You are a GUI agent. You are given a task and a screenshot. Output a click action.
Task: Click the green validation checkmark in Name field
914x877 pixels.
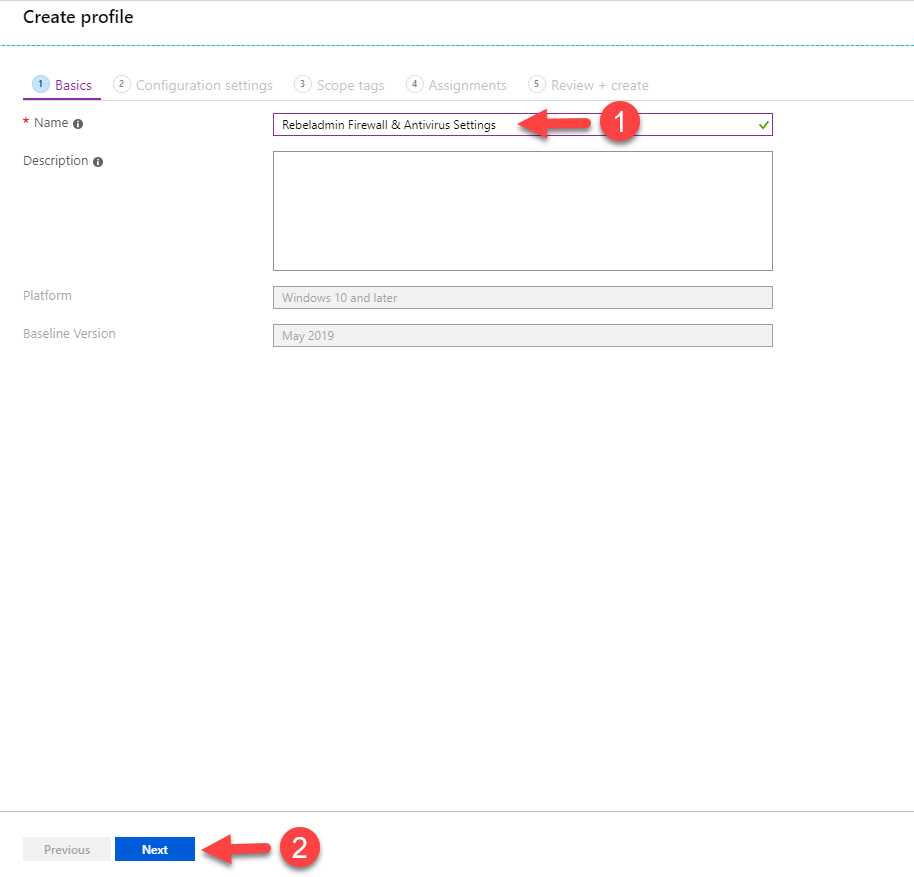click(764, 125)
